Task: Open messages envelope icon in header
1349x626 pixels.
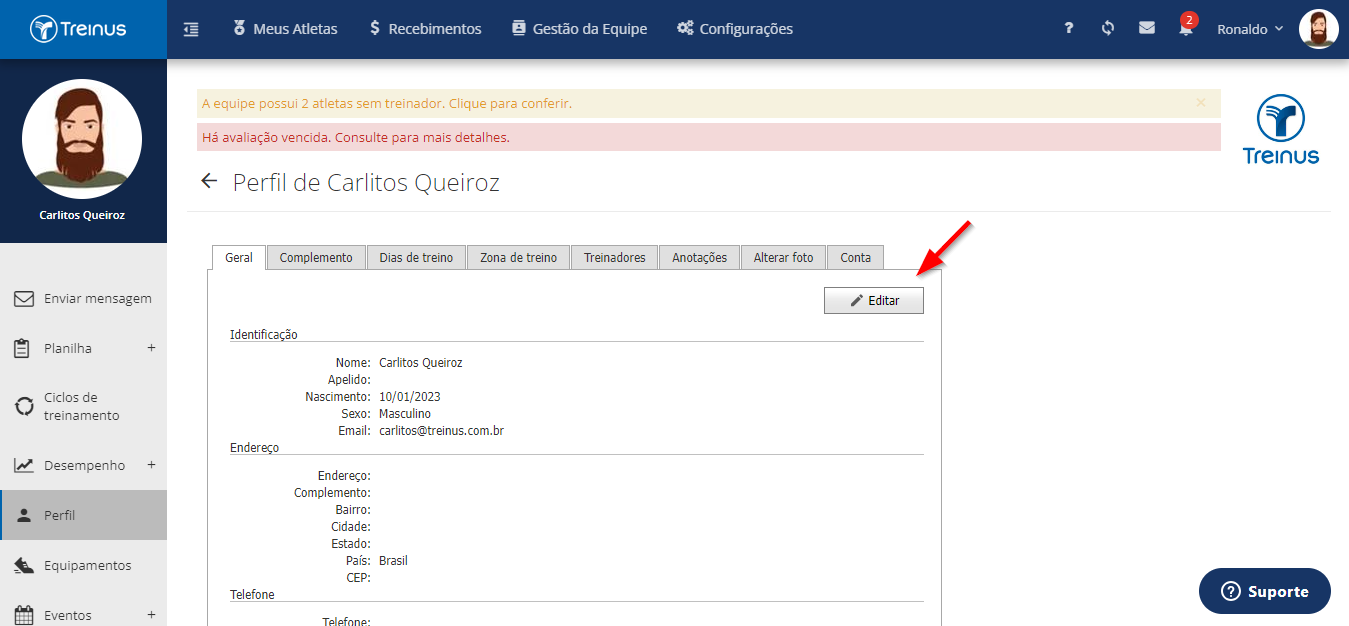Action: 1147,29
